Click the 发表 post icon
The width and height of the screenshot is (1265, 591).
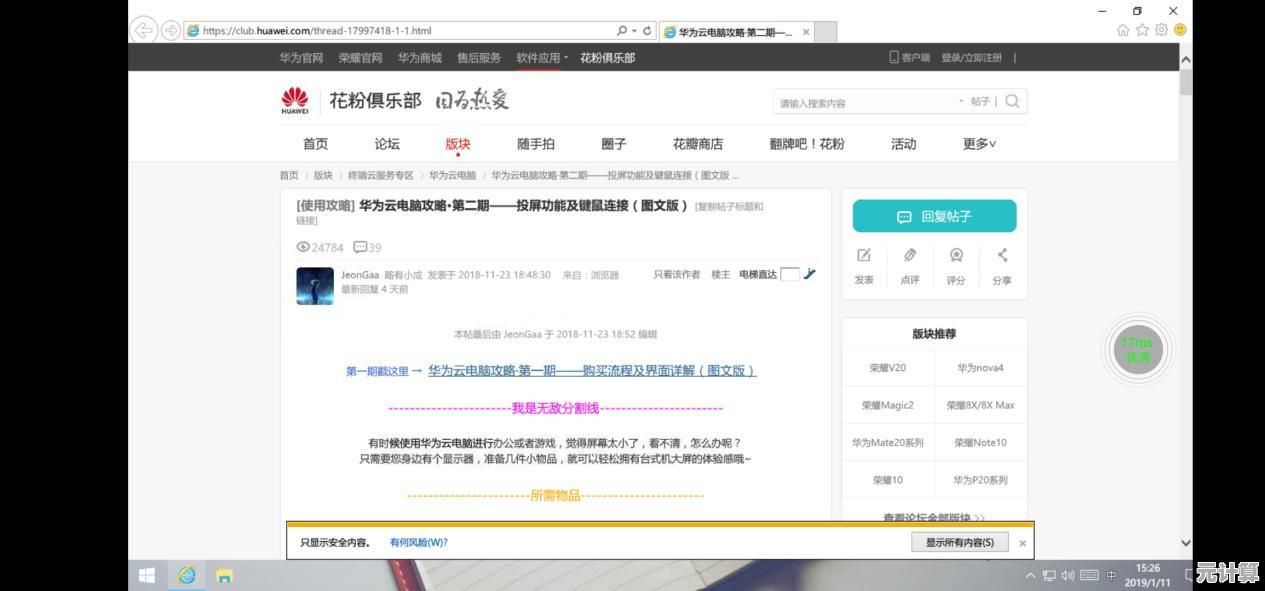coord(864,256)
